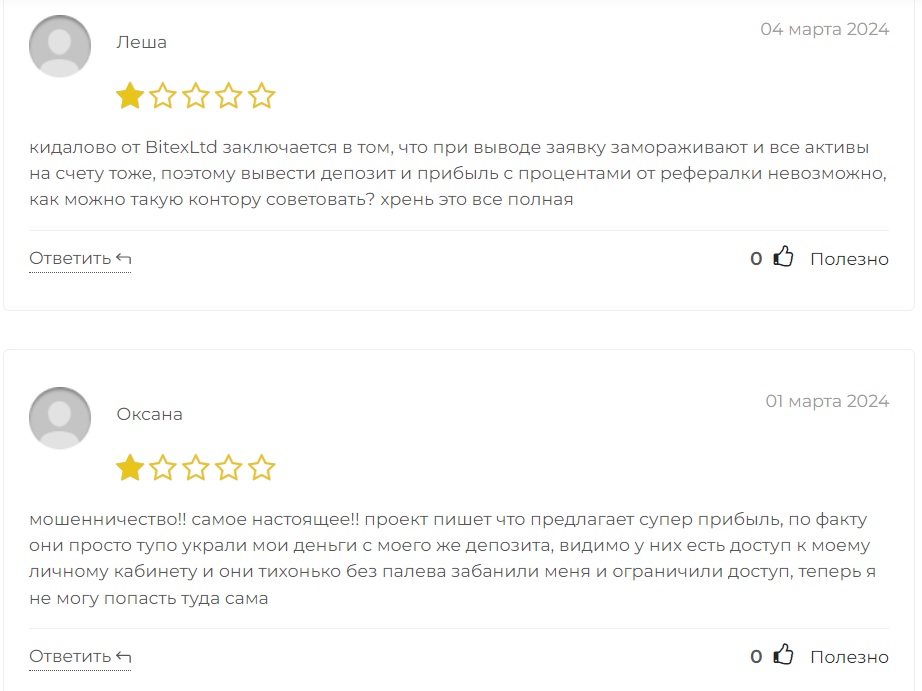The width and height of the screenshot is (922, 691).
Task: Click the thumbs-up icon on Оксана's review
Action: click(x=783, y=655)
